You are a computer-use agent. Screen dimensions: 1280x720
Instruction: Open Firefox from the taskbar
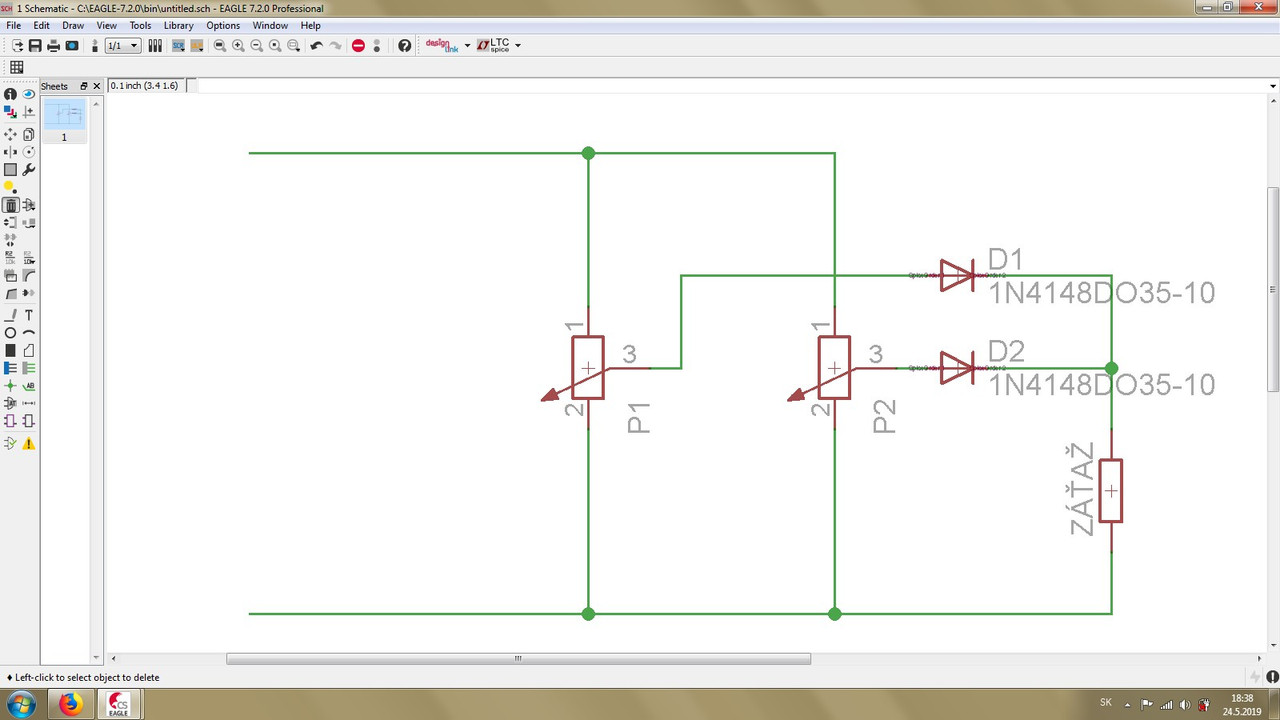coord(71,704)
